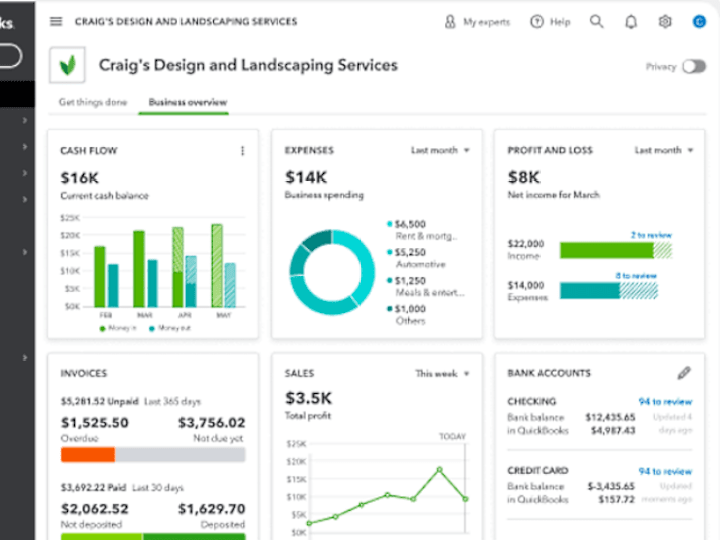Click the green leaf company logo
The image size is (720, 540).
tap(68, 65)
